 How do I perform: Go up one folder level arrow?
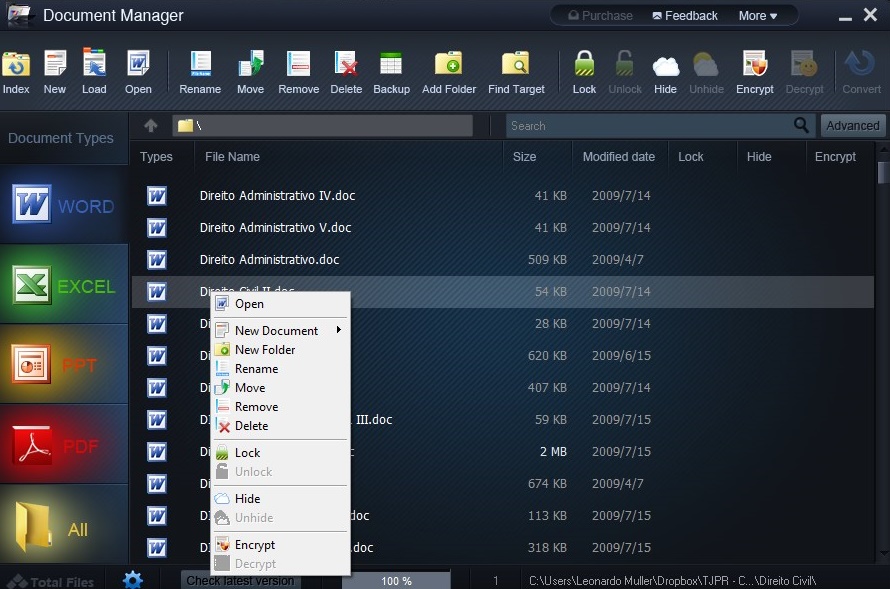[150, 125]
